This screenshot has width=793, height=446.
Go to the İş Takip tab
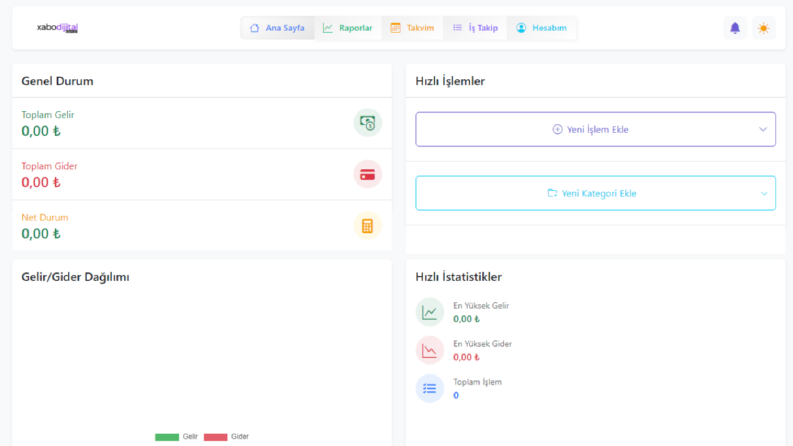(475, 28)
